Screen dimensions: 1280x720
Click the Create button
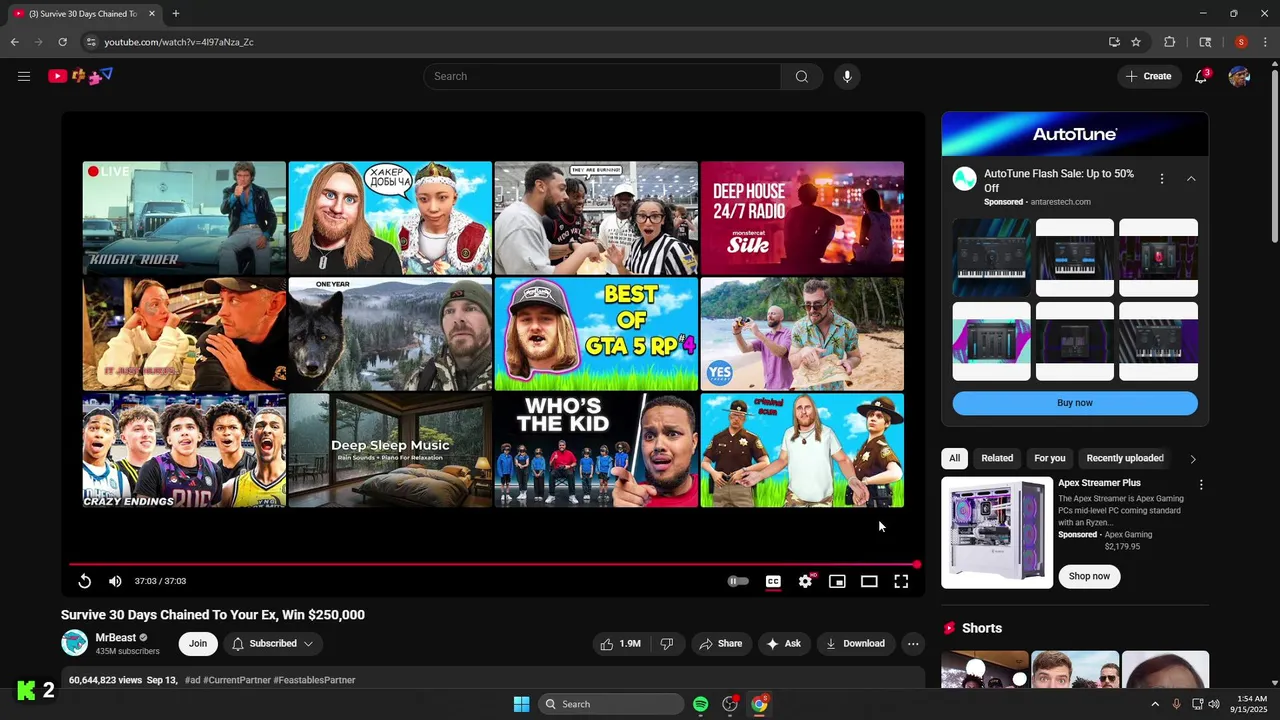pos(1148,76)
